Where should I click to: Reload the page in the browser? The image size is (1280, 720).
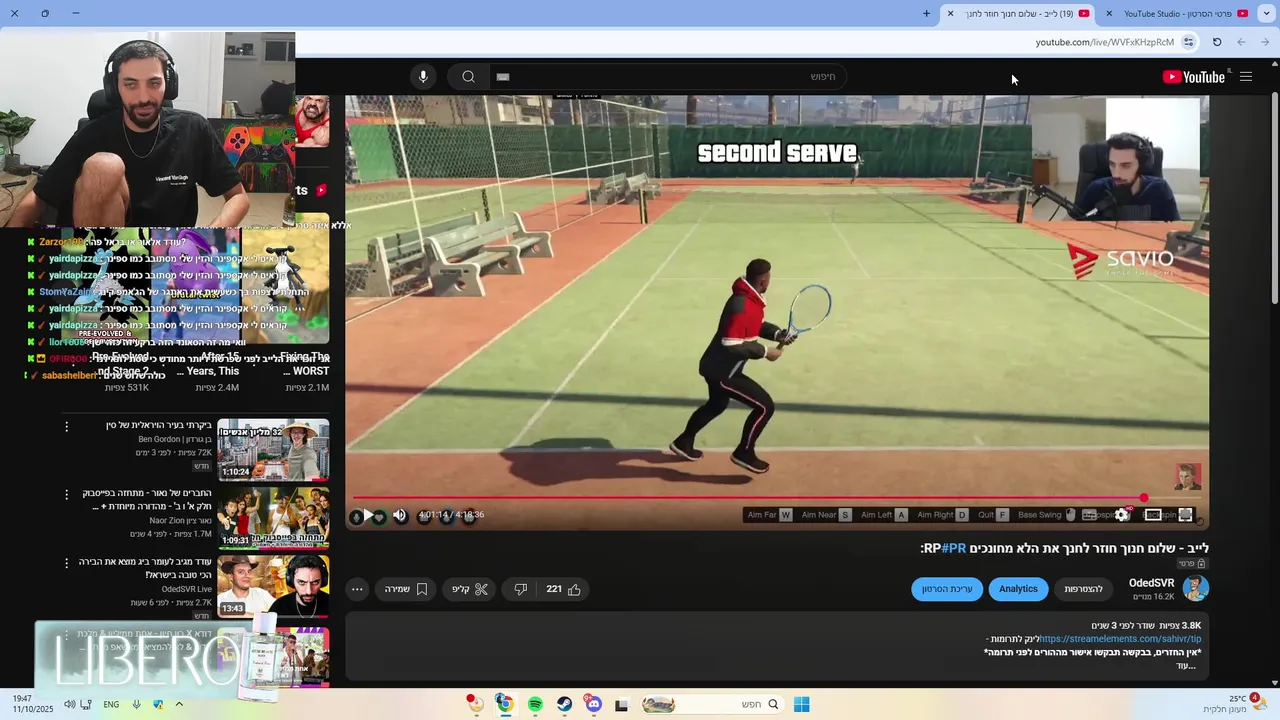coord(1217,42)
